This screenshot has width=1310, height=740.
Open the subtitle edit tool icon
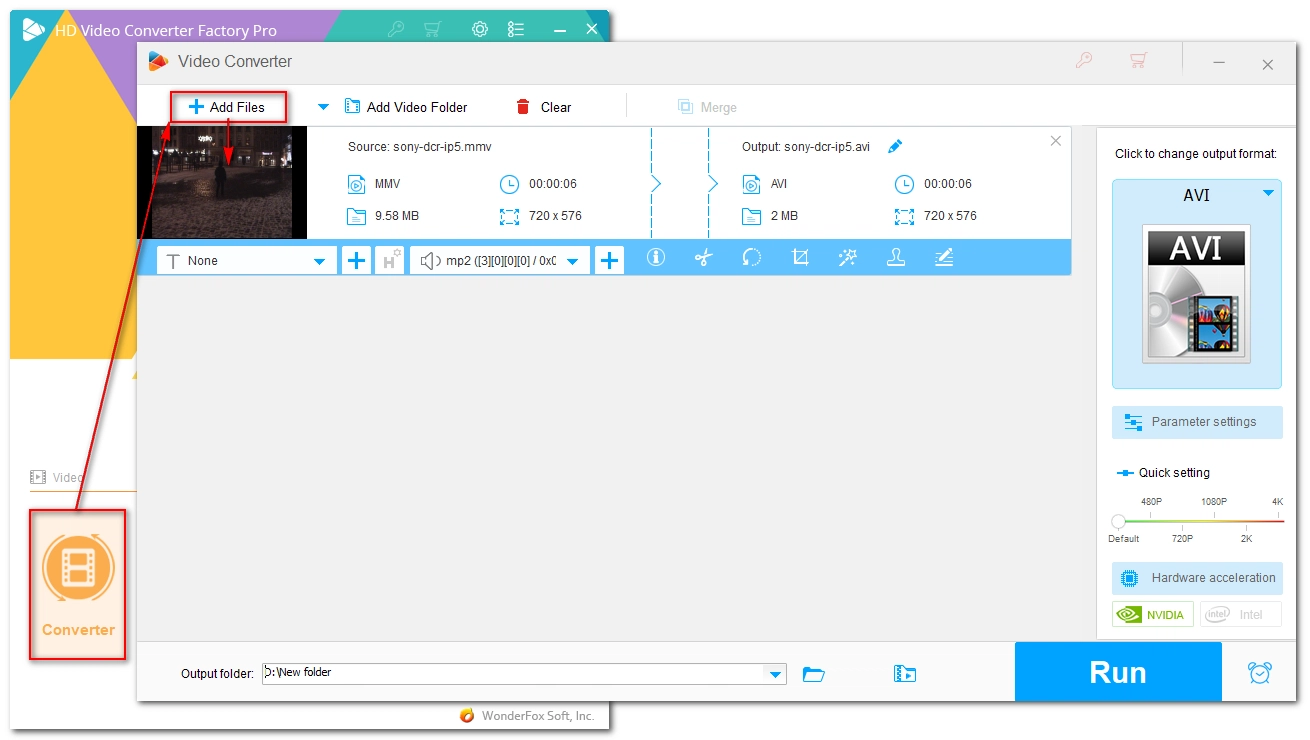coord(944,258)
